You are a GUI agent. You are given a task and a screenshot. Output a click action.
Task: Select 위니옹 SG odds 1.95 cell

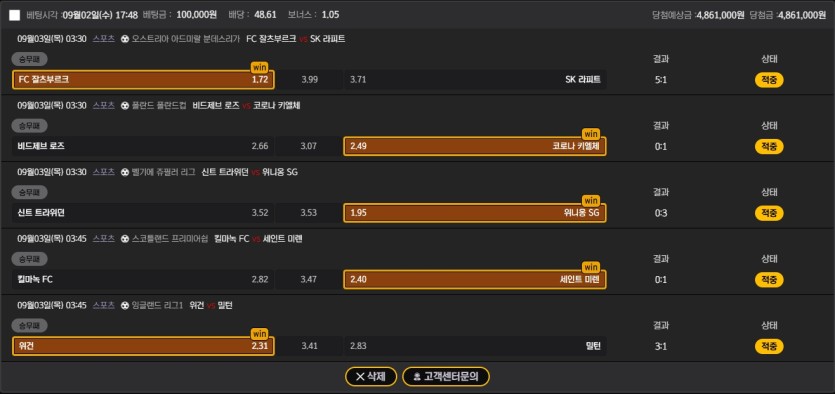tap(475, 213)
